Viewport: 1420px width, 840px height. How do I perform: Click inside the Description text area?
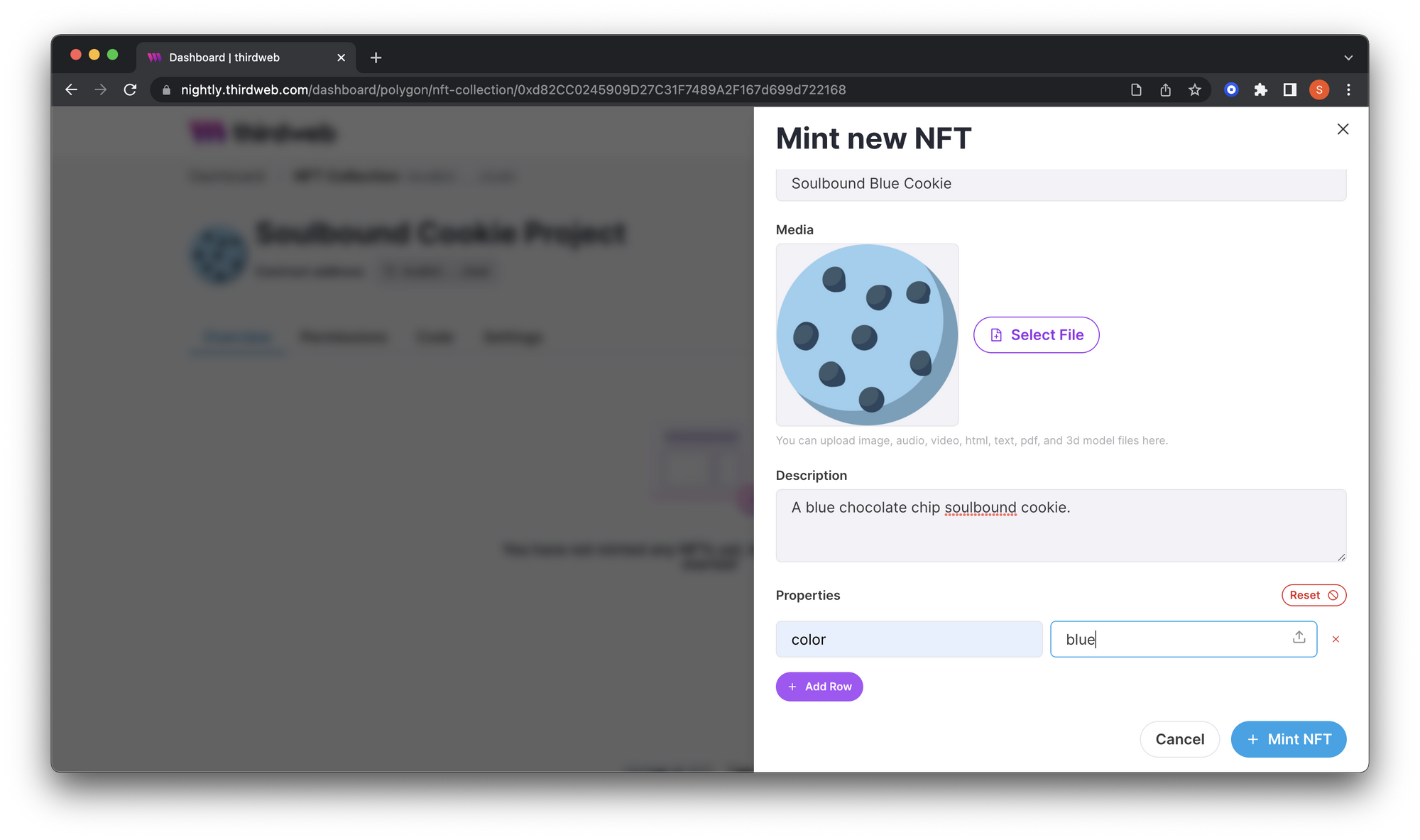click(1060, 525)
